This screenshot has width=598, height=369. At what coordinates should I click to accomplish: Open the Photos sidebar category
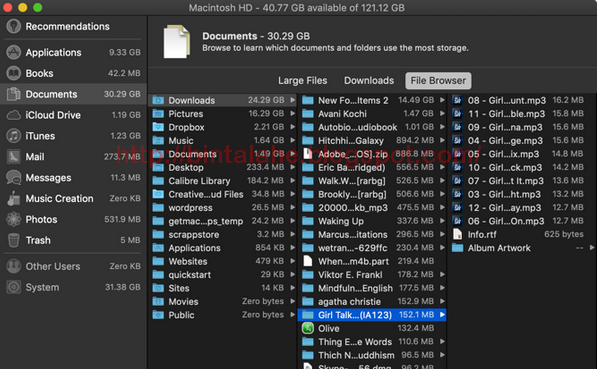point(73,219)
